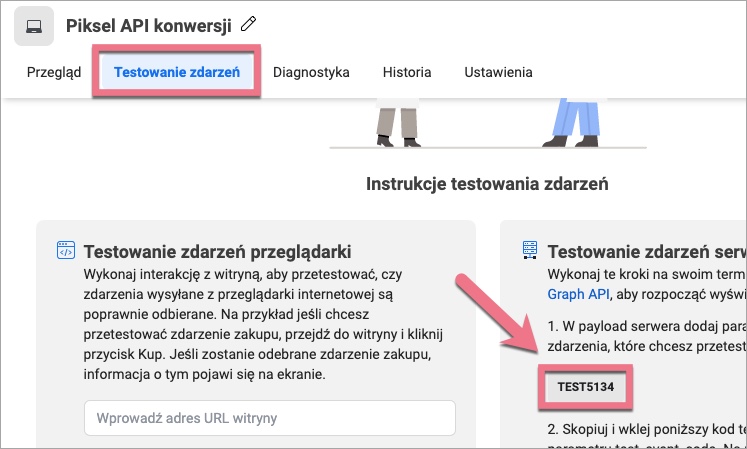This screenshot has height=449, width=747.
Task: Focus the website URL input field
Action: 270,418
